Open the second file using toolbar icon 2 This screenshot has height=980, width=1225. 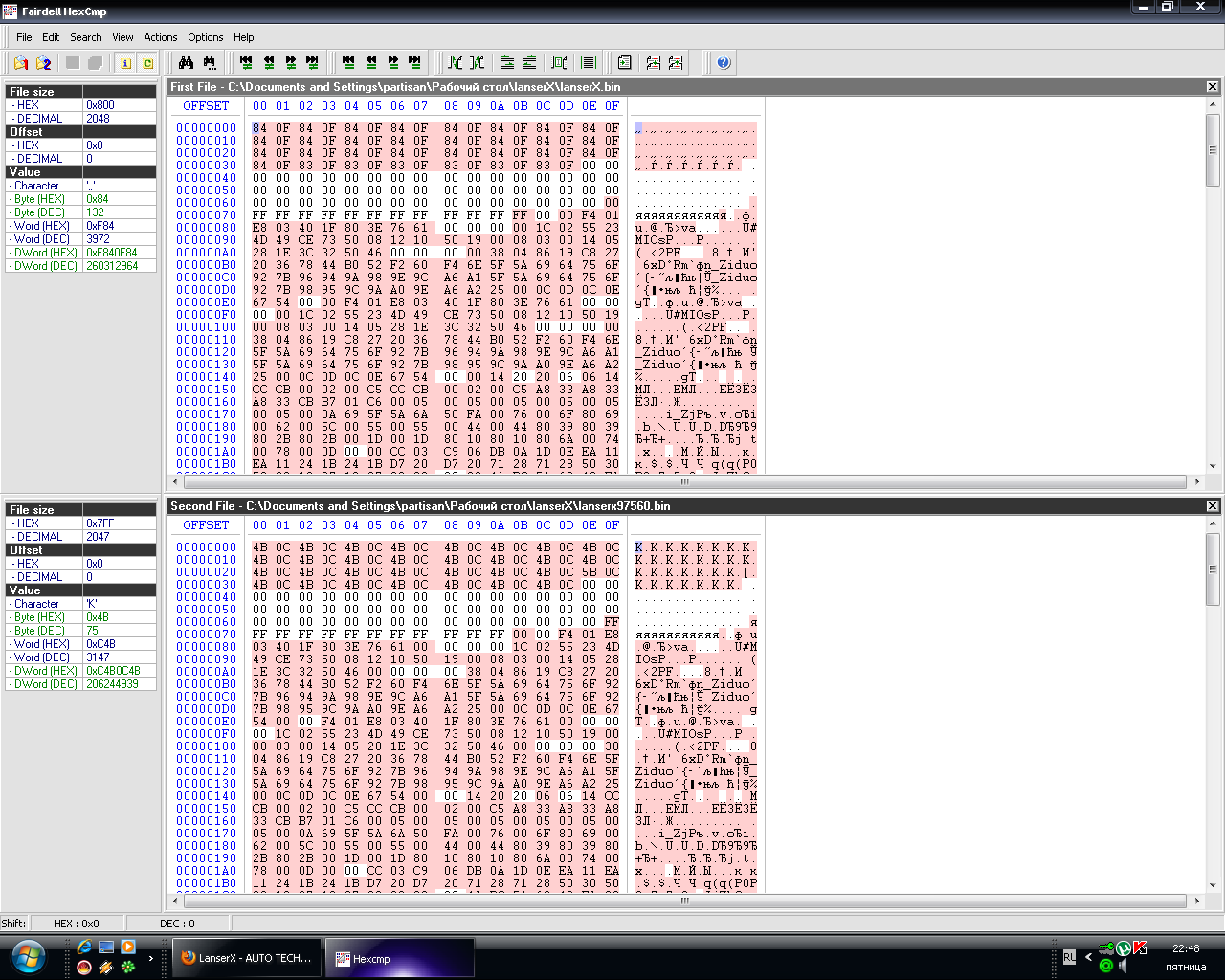point(44,63)
